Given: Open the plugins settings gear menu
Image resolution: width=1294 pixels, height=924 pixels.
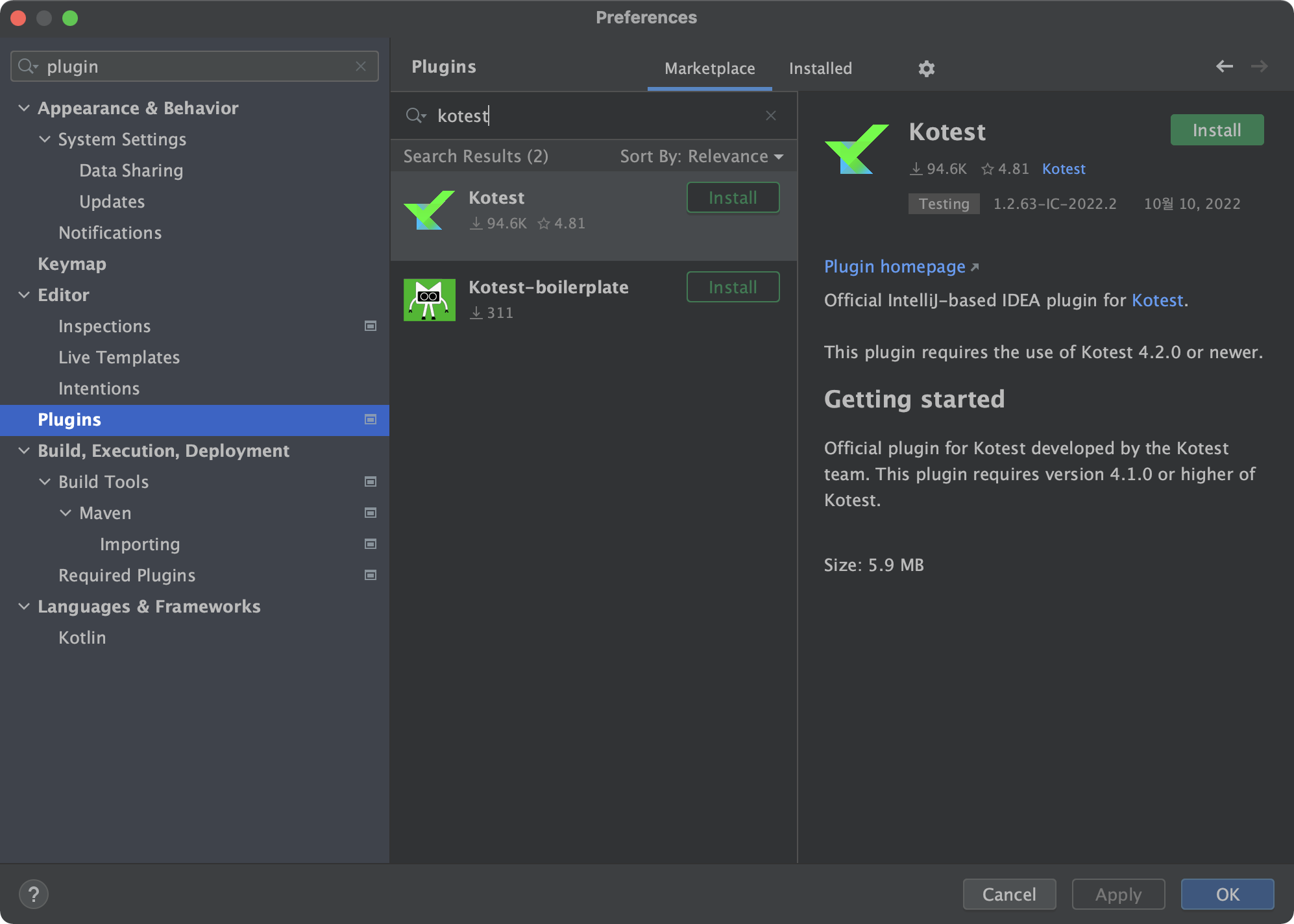Looking at the screenshot, I should click(926, 68).
